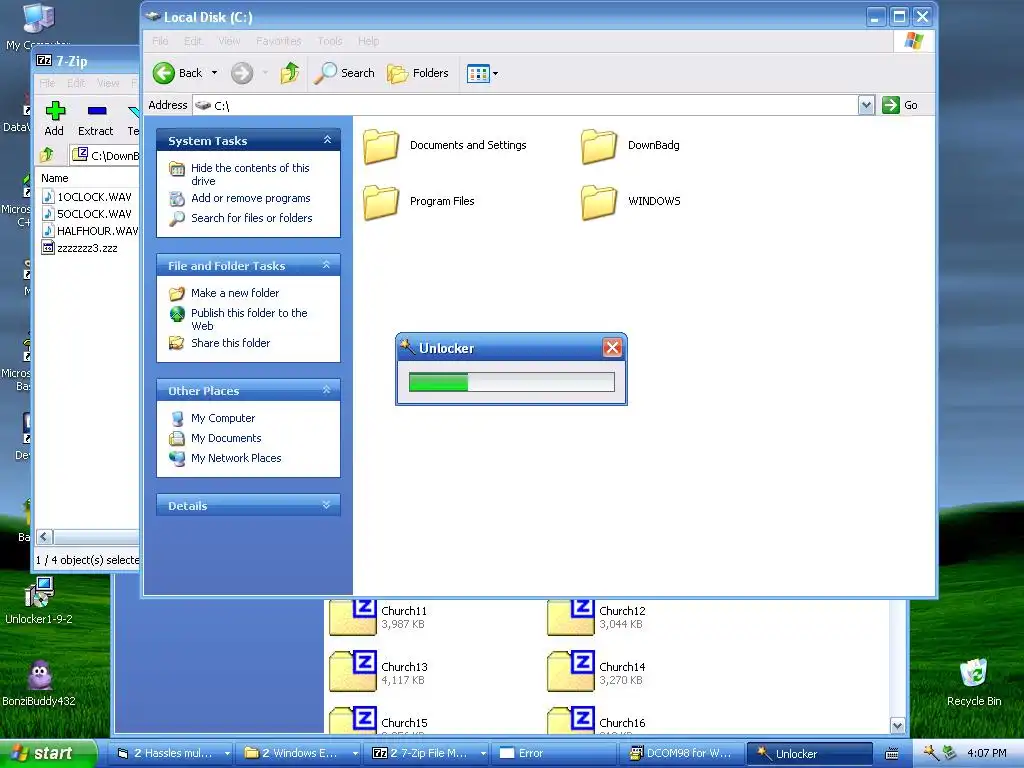Open the Edit menu in 7-Zip

pyautogui.click(x=76, y=83)
